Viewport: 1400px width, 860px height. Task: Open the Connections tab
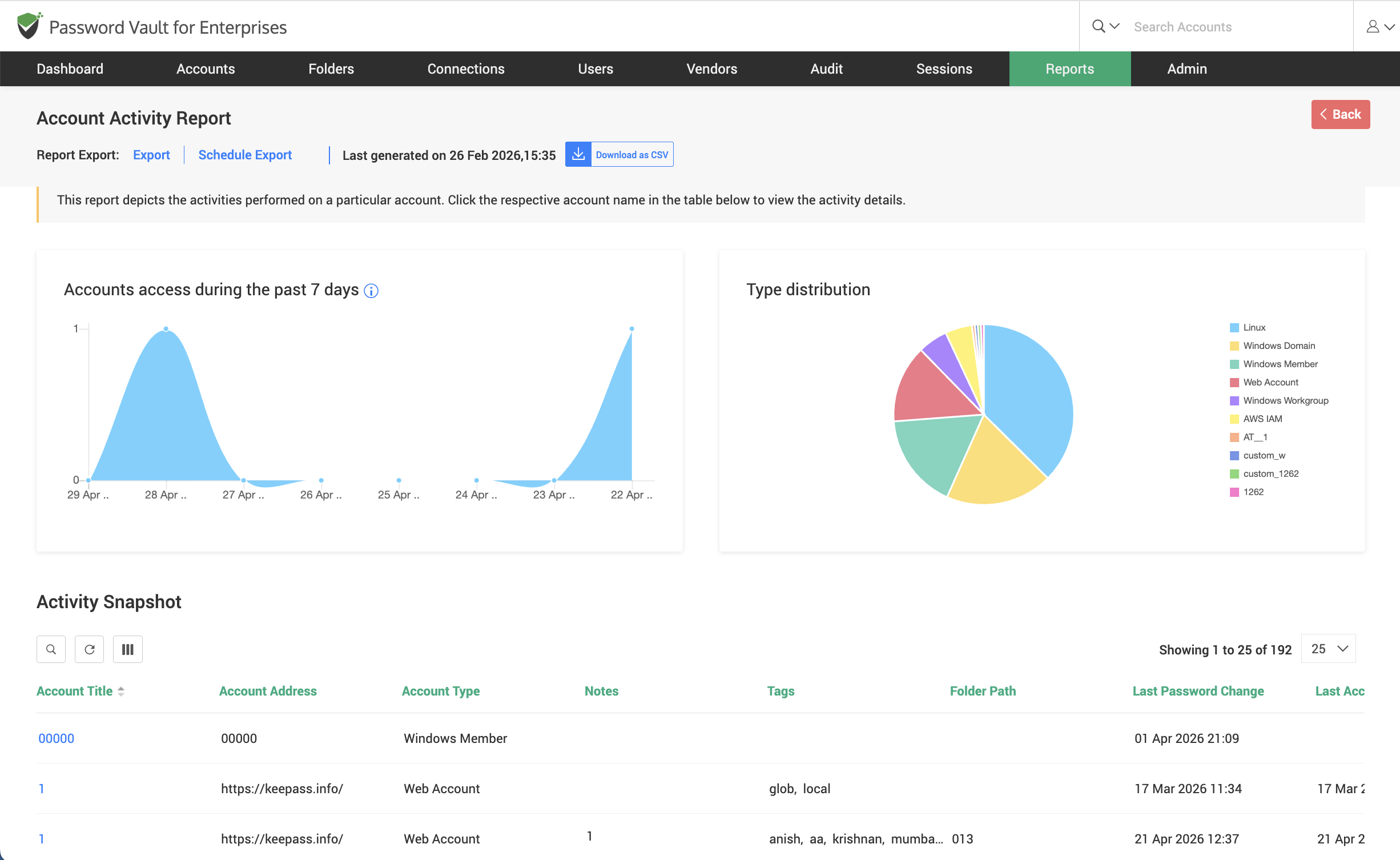point(466,69)
